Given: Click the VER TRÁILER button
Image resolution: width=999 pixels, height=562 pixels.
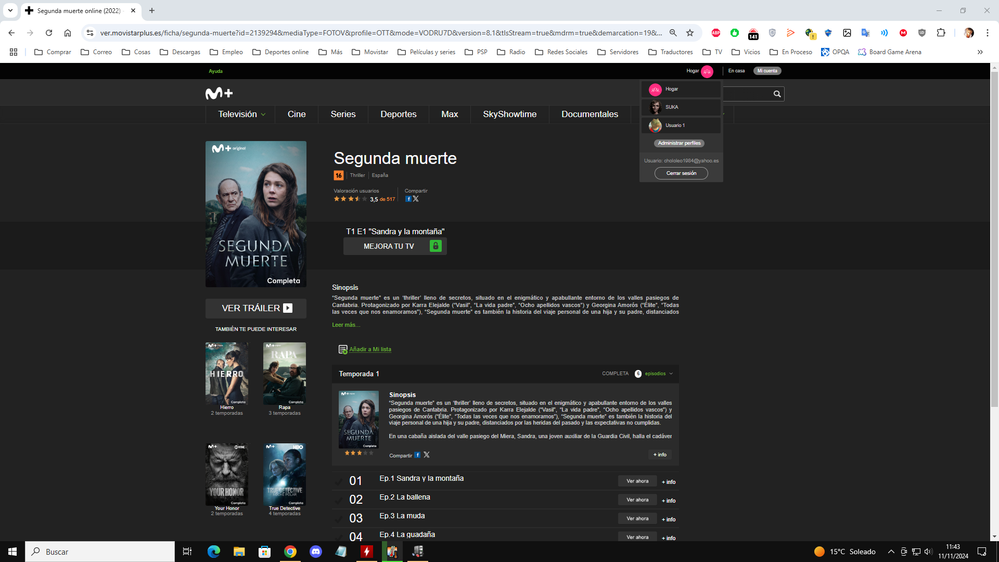Looking at the screenshot, I should pos(256,308).
